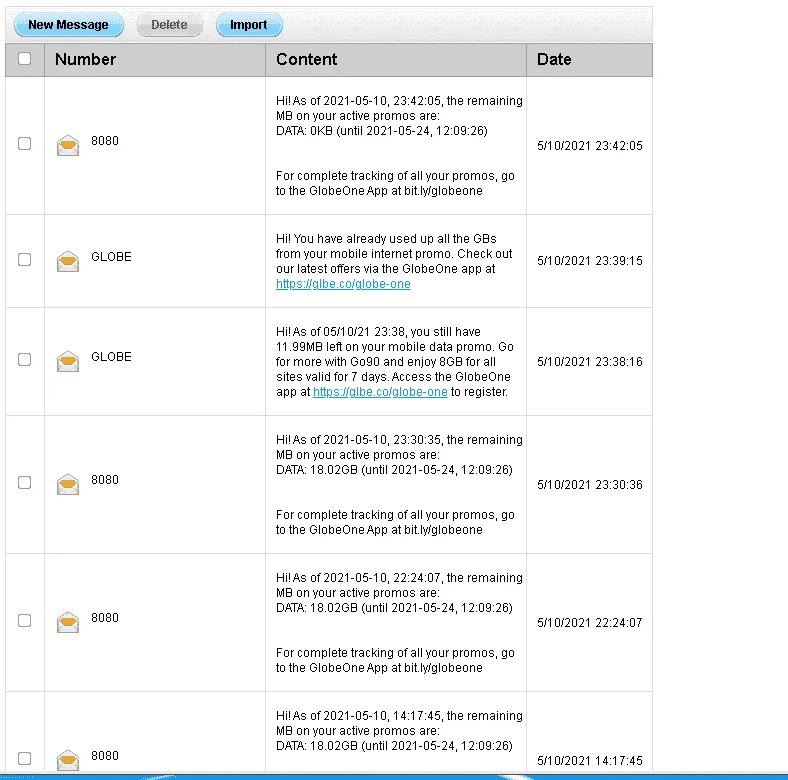Open envelope icon for 8080 message at 23:42:05

[68, 145]
